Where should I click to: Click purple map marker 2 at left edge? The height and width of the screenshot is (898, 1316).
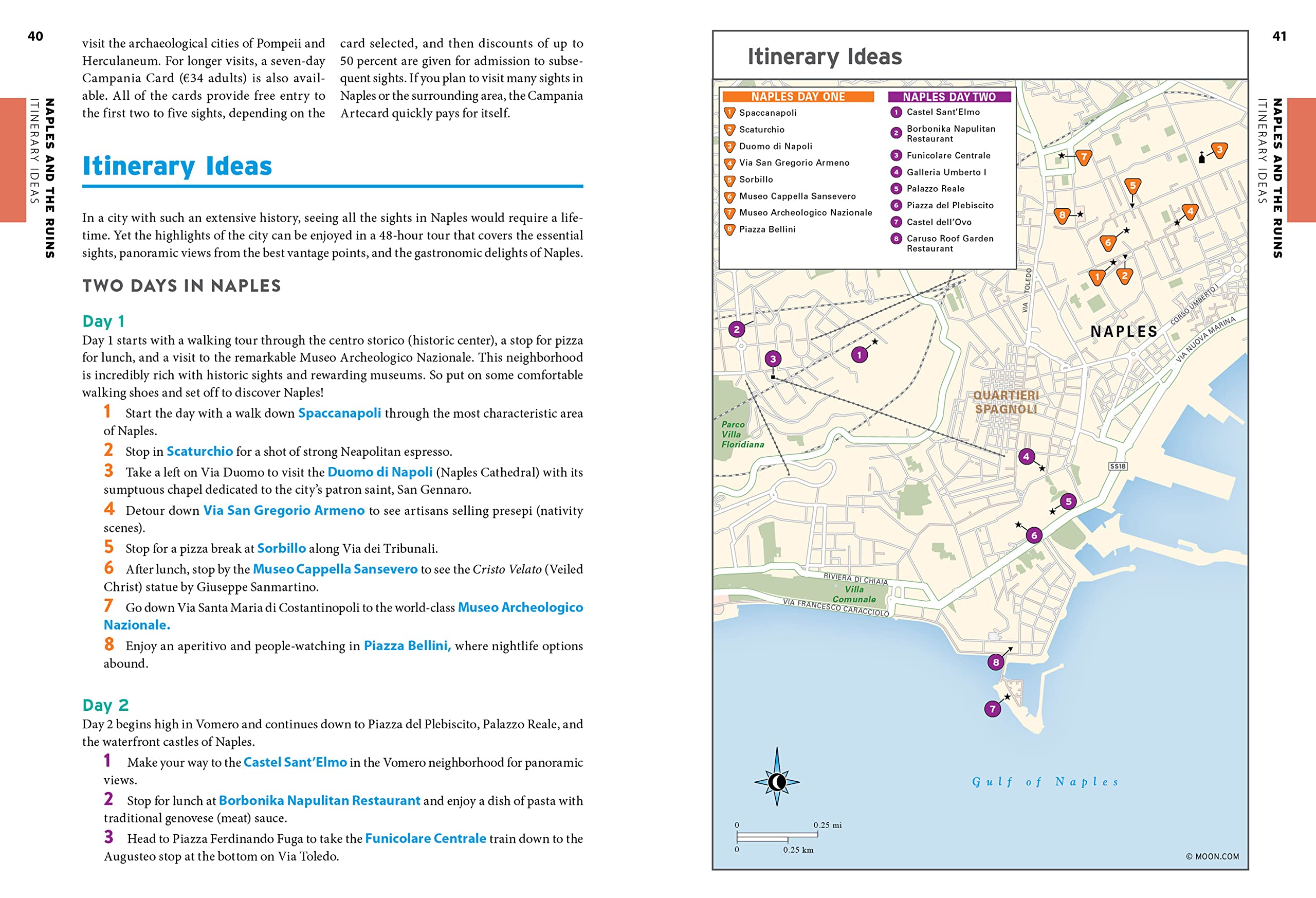736,329
